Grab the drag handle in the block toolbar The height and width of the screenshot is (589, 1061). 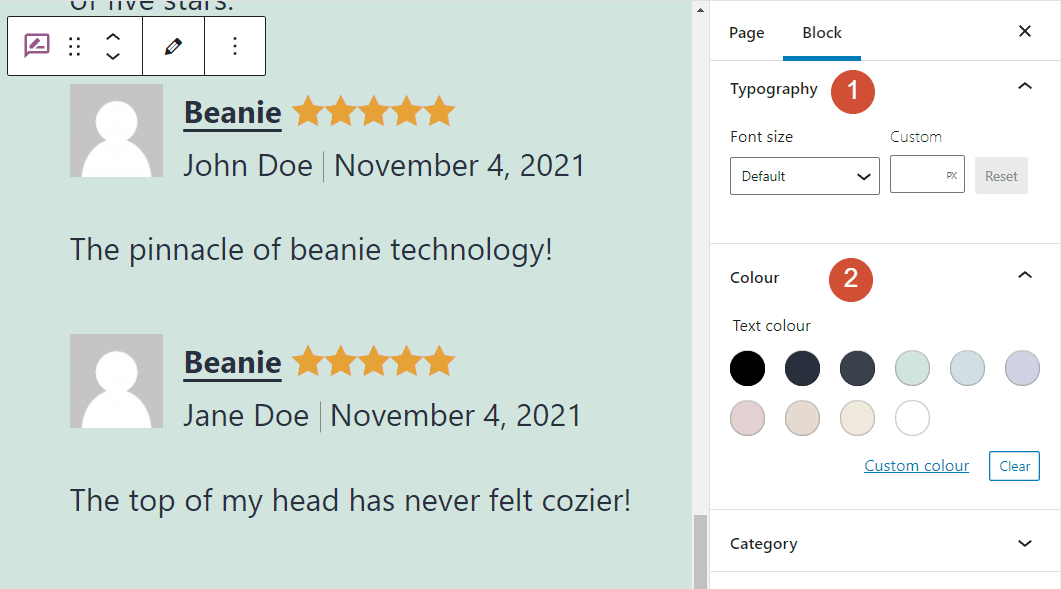74,46
